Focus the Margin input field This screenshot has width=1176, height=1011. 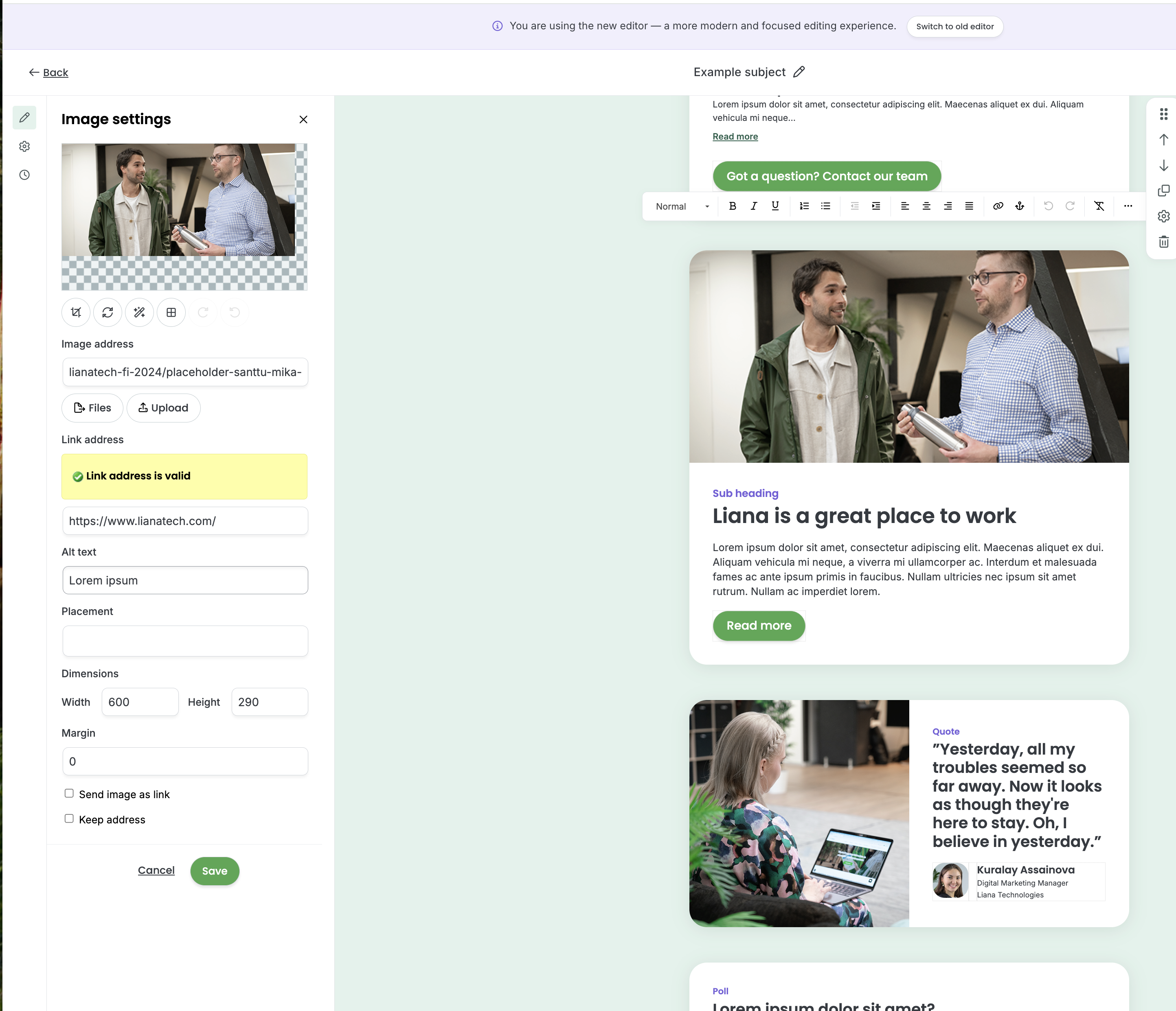point(185,762)
